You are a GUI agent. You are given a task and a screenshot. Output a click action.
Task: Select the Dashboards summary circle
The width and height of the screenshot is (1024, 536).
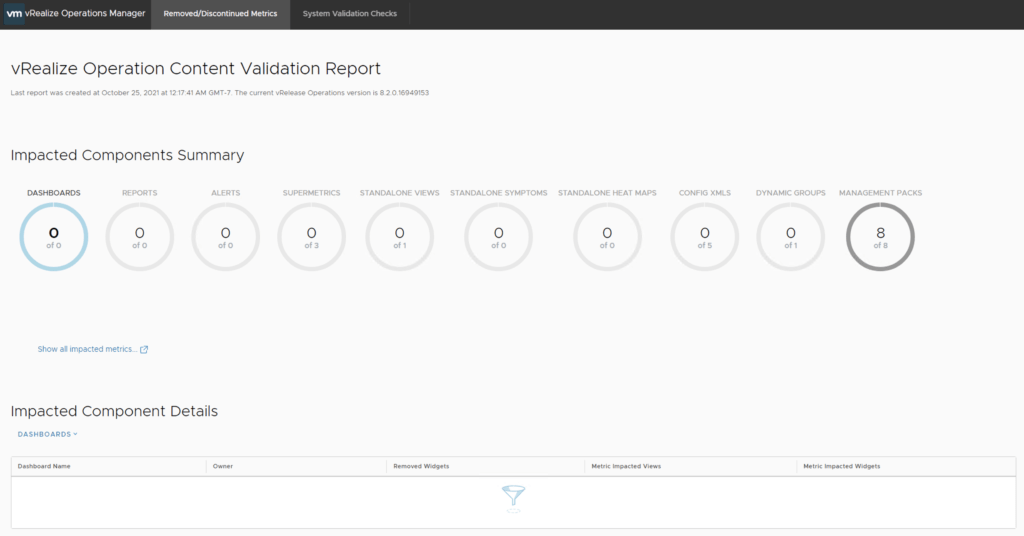(x=54, y=237)
